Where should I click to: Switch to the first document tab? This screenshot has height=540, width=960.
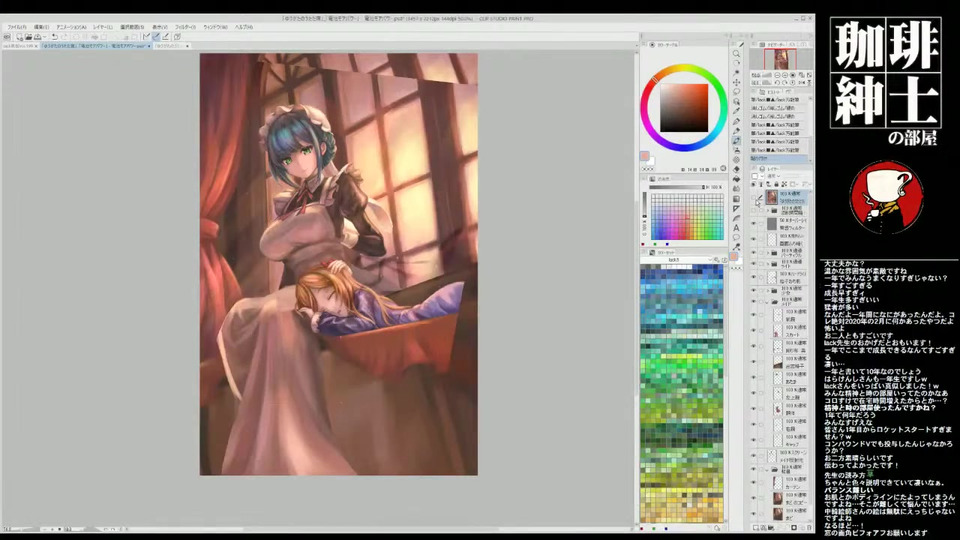(18, 46)
